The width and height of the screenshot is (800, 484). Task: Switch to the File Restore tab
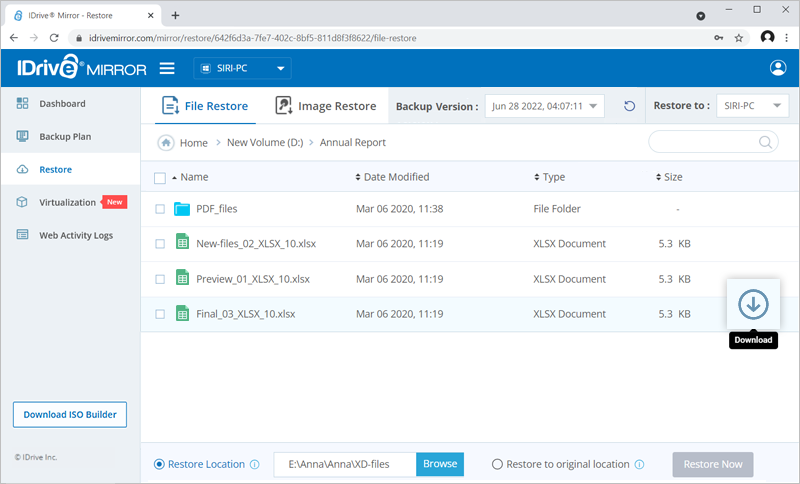pyautogui.click(x=205, y=106)
